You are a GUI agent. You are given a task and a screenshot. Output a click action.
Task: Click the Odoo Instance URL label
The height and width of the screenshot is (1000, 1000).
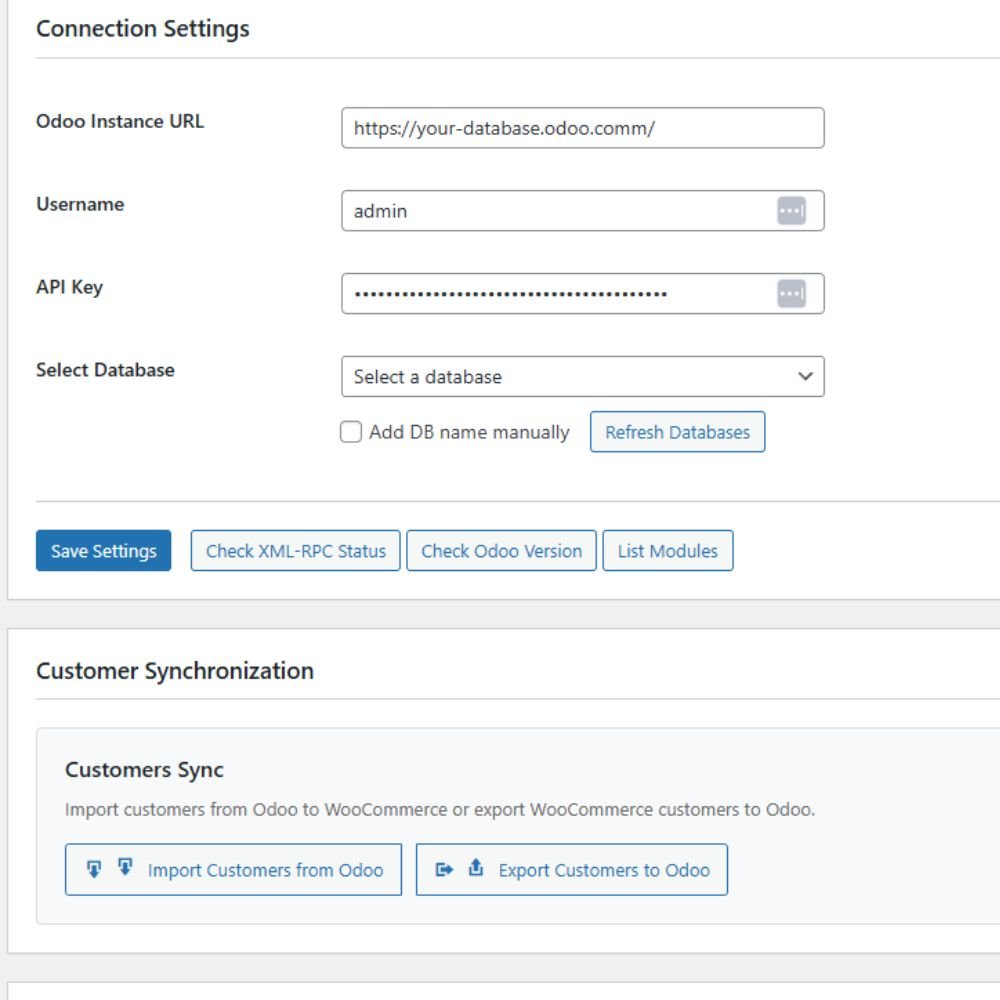[120, 122]
